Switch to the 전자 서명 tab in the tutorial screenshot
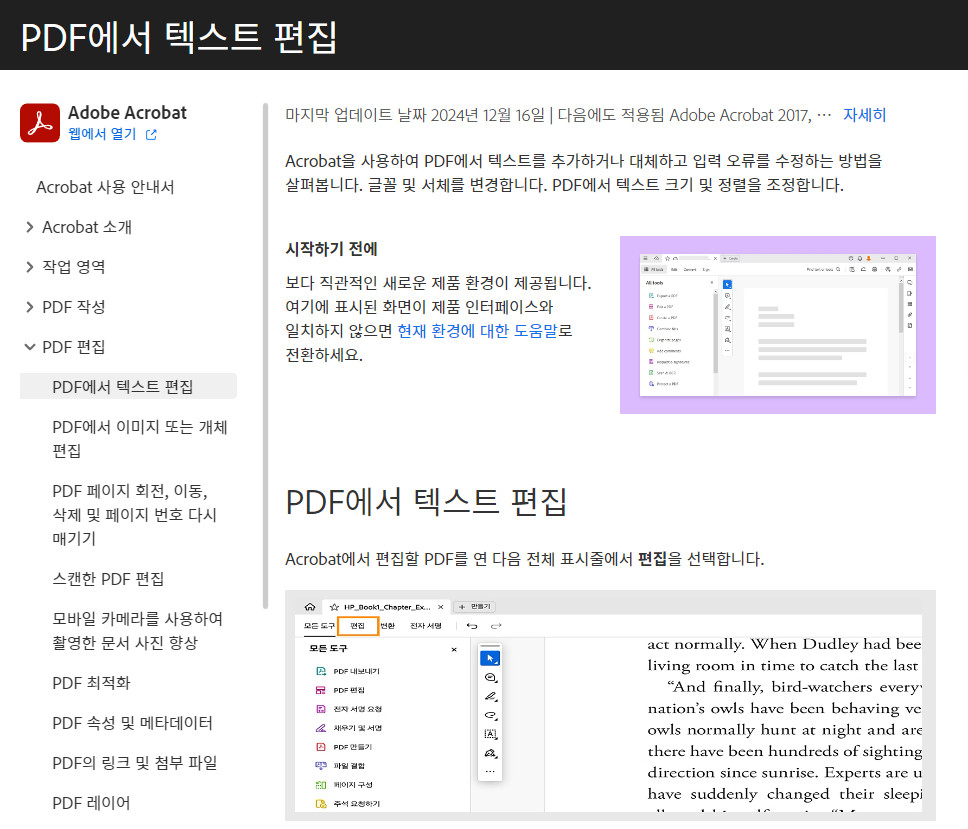Image resolution: width=968 pixels, height=829 pixels. click(426, 626)
